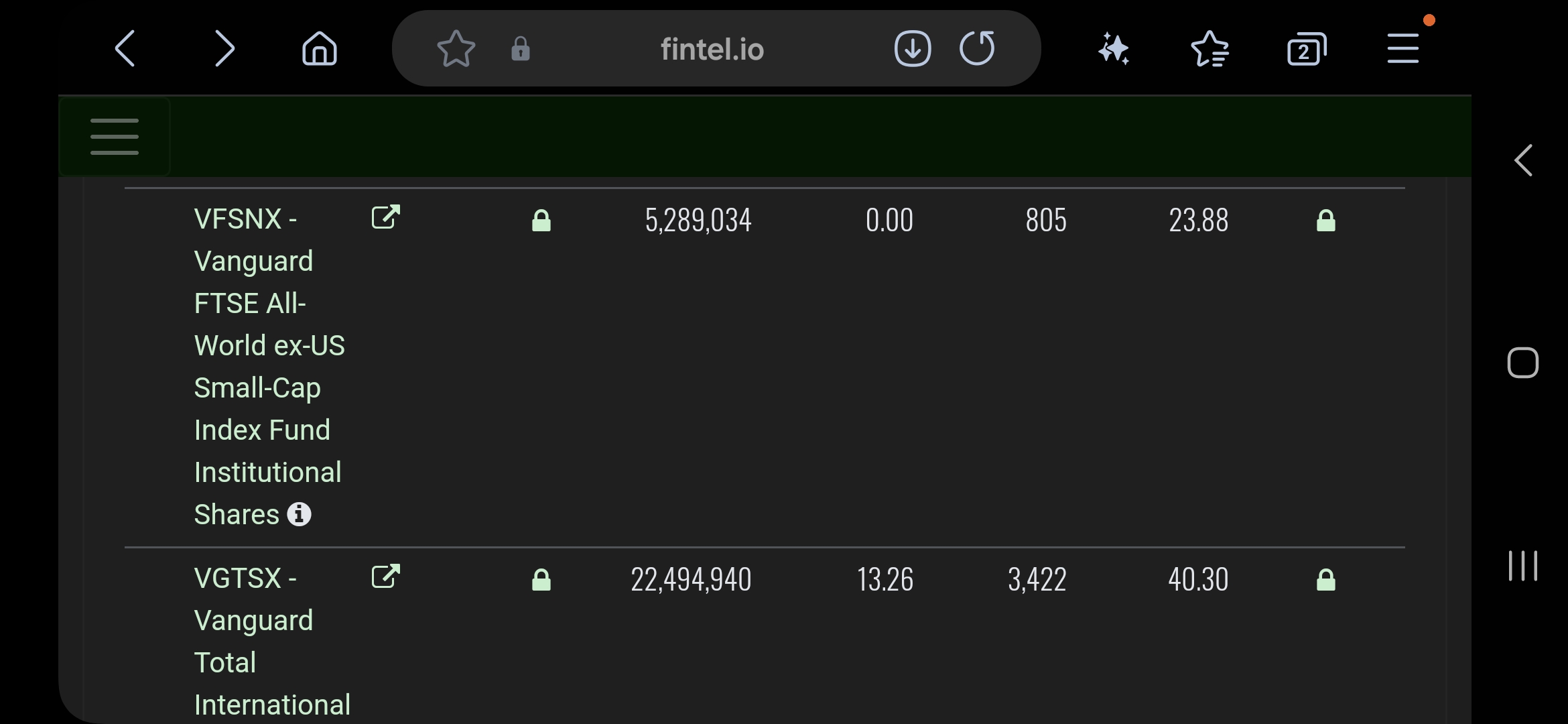Reload the fintel.io page
This screenshot has height=724, width=1568.
[977, 48]
